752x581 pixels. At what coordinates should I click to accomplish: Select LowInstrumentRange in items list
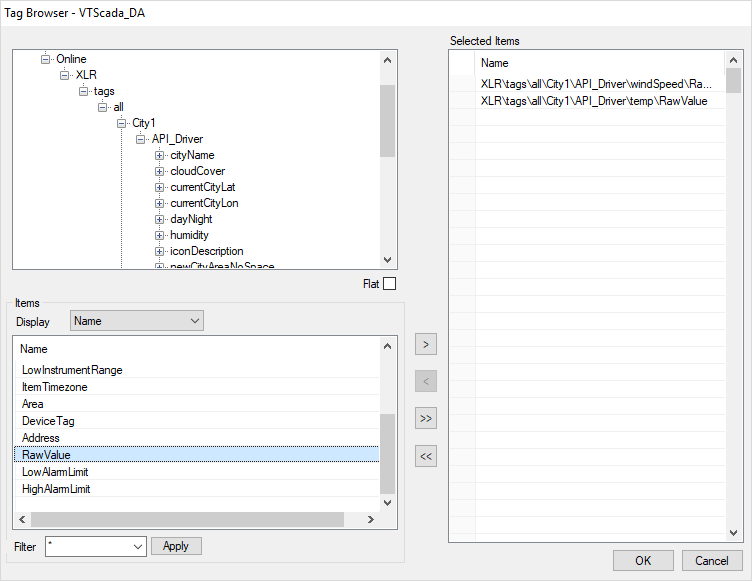(x=197, y=370)
